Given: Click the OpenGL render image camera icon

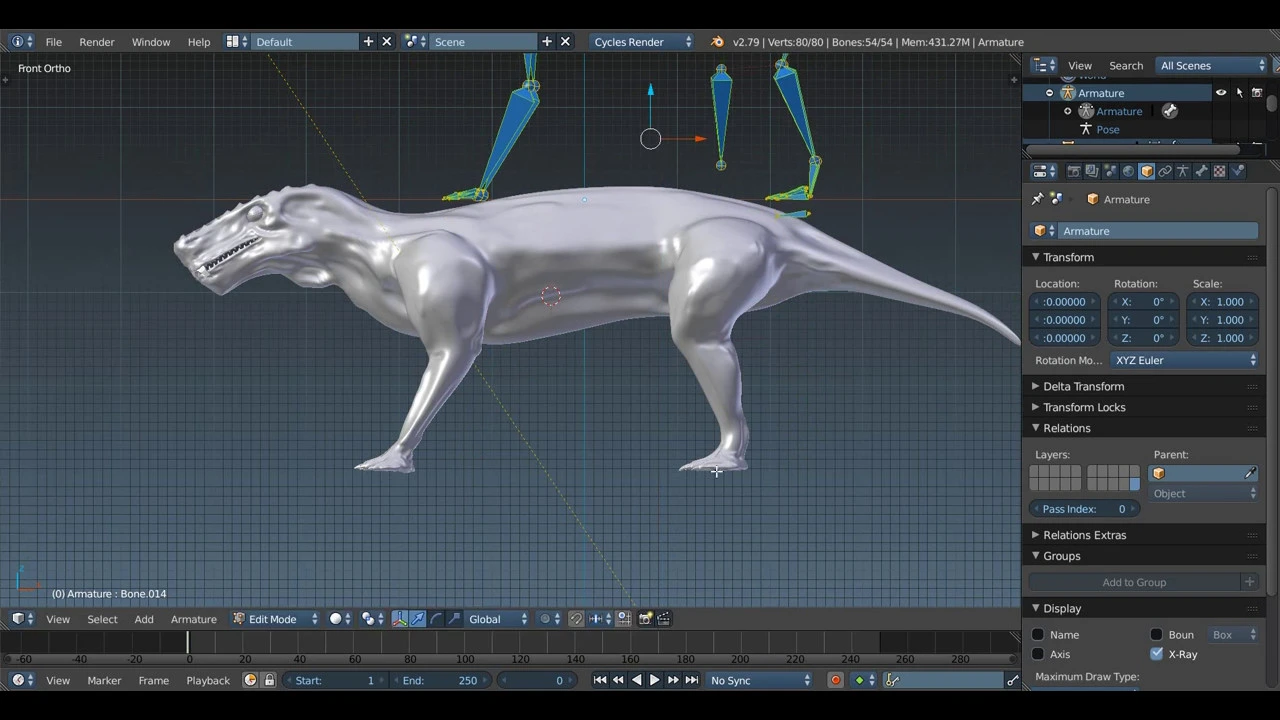Looking at the screenshot, I should pos(645,619).
